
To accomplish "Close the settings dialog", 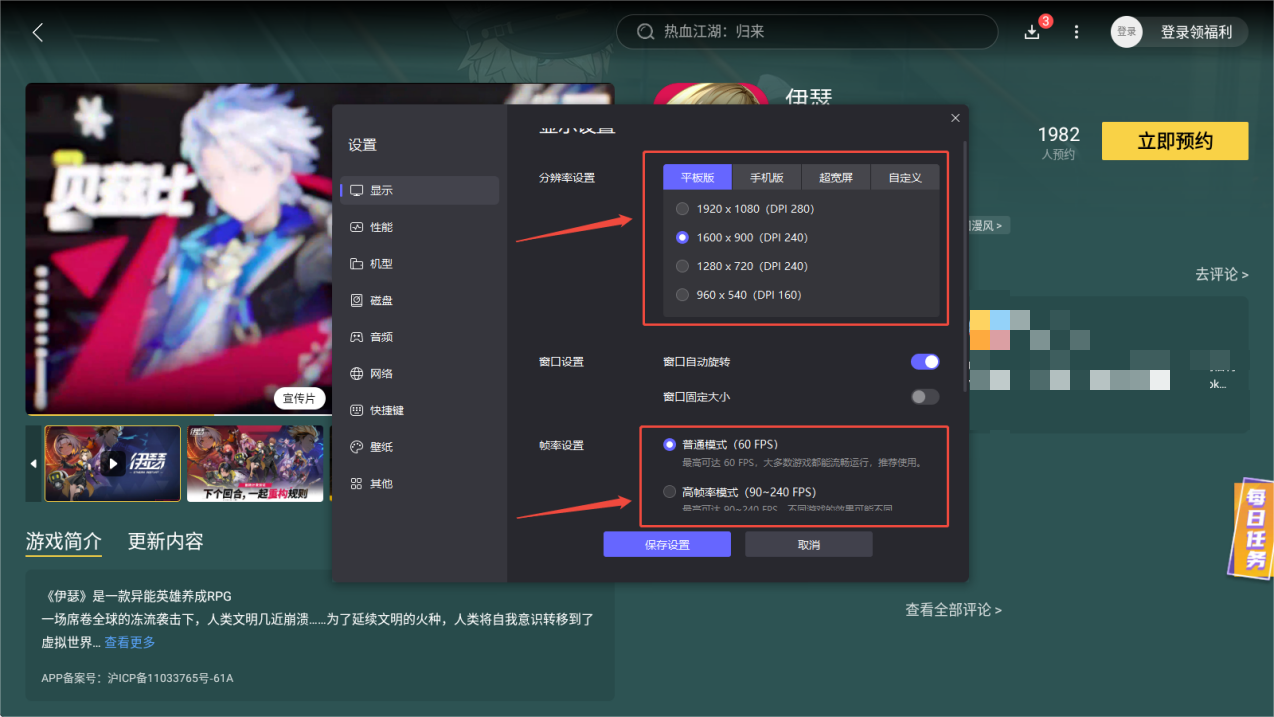I will [x=955, y=118].
